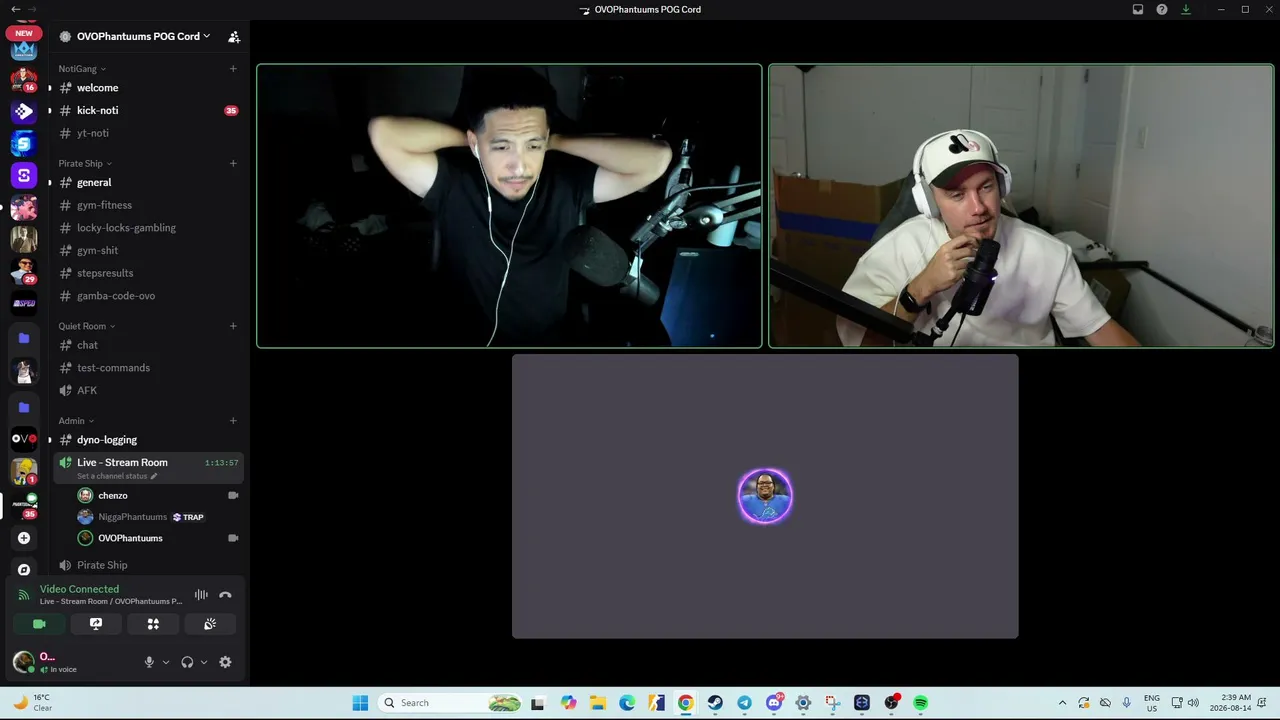Focus the dark-room webcam video tile
Image resolution: width=1280 pixels, height=720 pixels.
click(509, 206)
